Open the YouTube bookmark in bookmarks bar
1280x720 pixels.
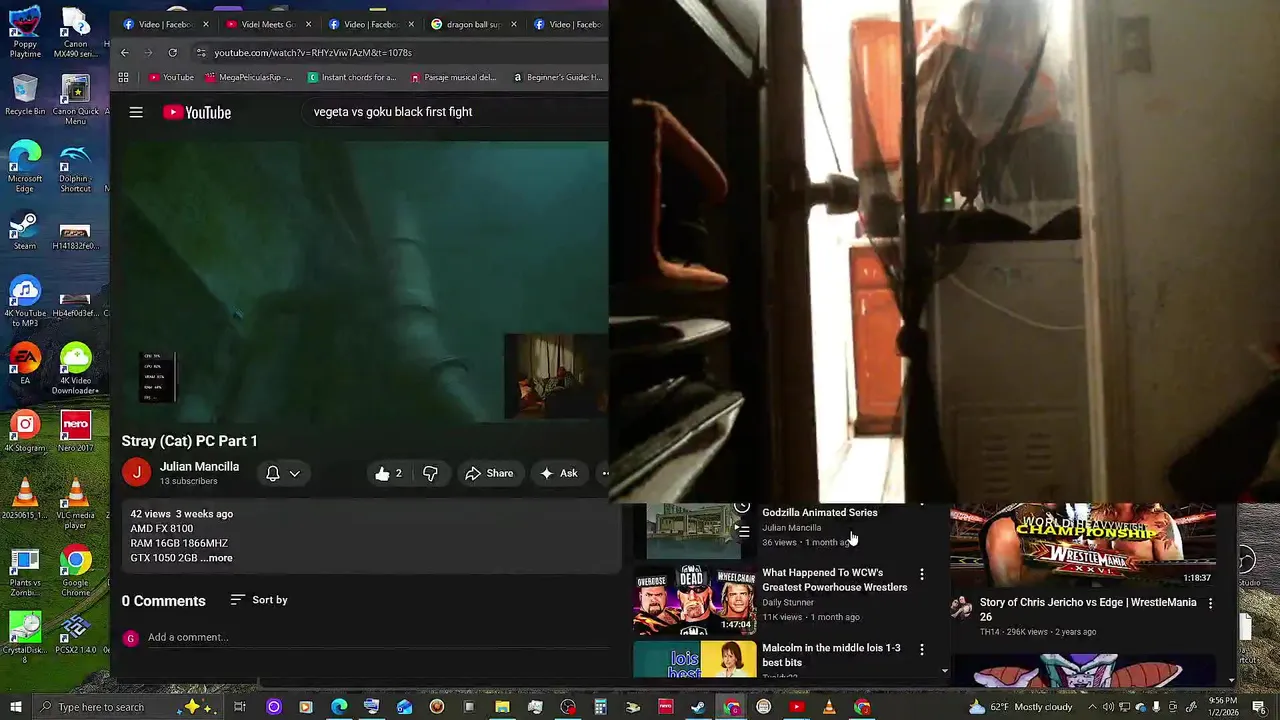tap(171, 77)
